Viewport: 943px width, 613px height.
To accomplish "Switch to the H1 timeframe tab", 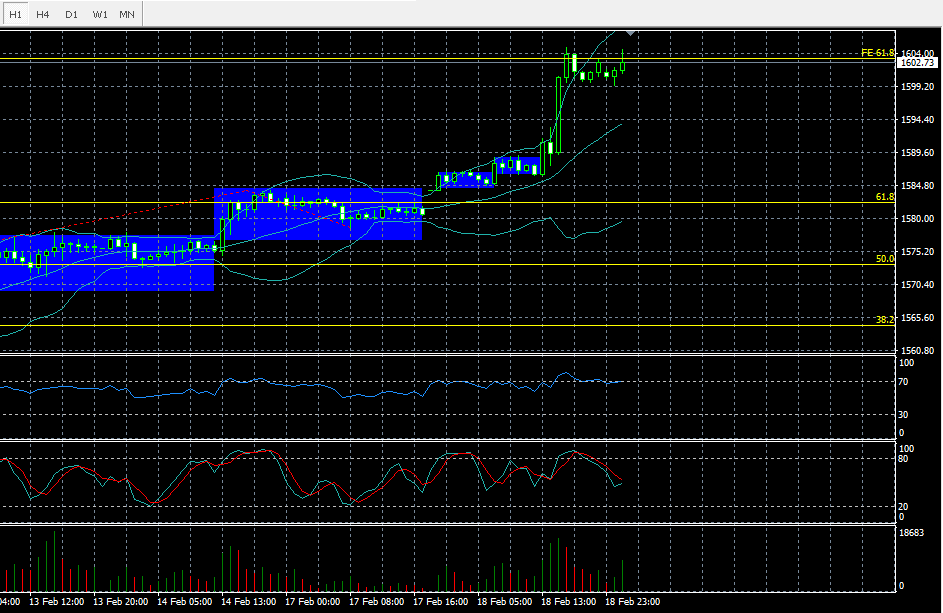I will (x=15, y=14).
